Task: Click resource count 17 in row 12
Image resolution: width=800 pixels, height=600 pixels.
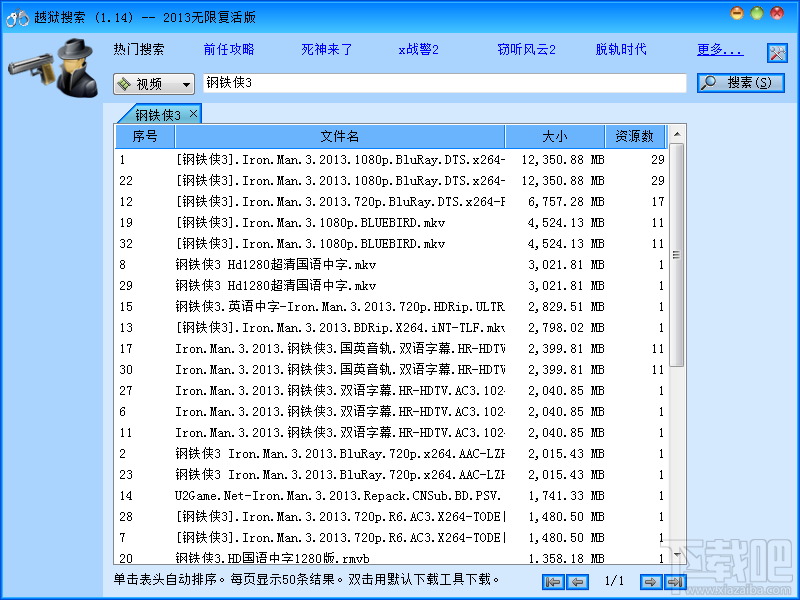Action: 658,202
